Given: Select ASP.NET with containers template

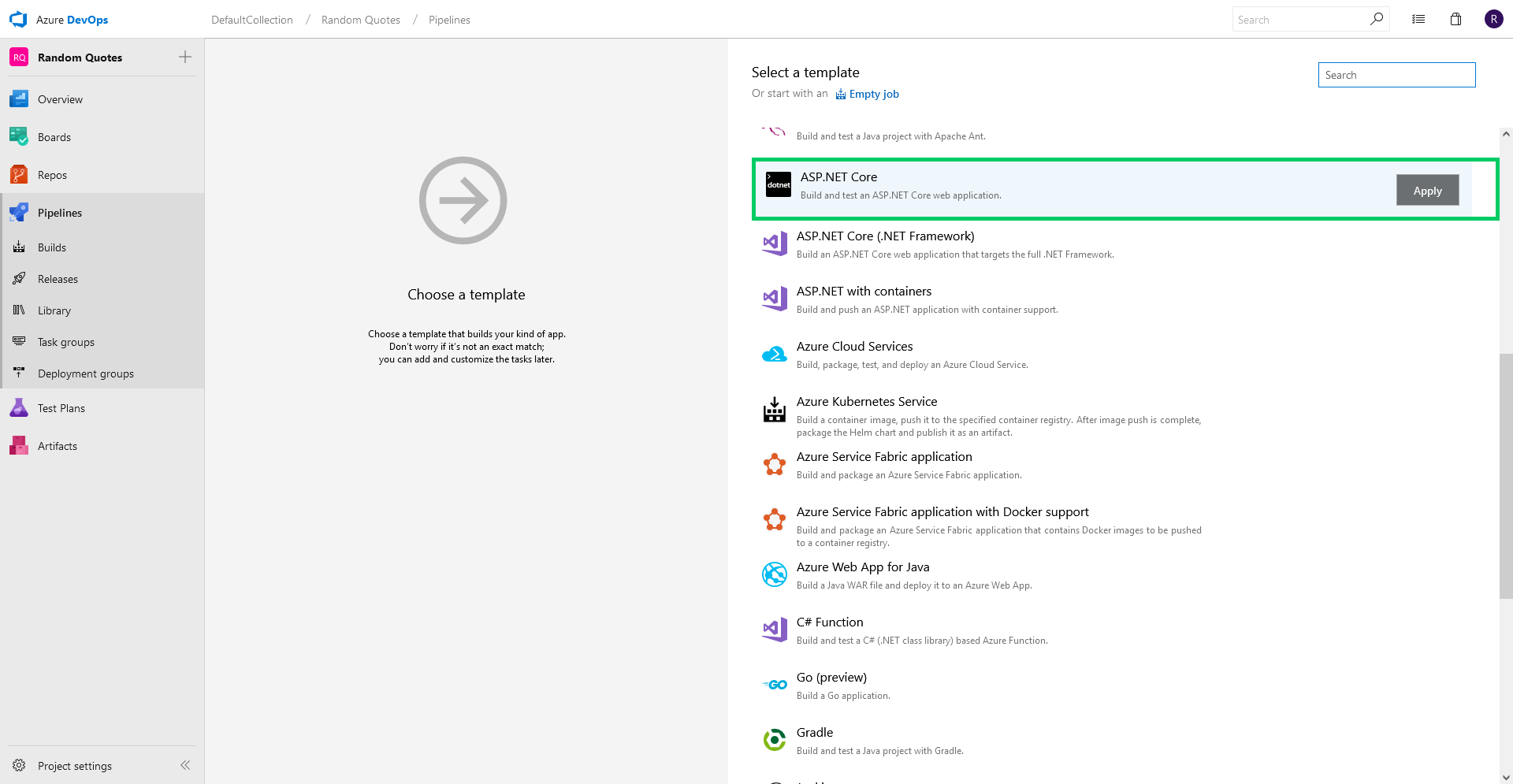Looking at the screenshot, I should coord(864,292).
